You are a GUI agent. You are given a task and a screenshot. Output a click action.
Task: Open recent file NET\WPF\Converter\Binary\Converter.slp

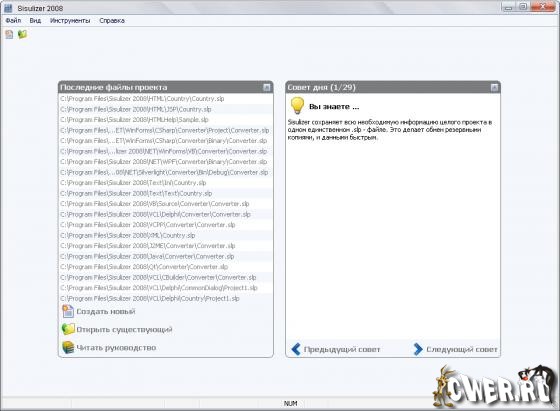click(x=164, y=162)
